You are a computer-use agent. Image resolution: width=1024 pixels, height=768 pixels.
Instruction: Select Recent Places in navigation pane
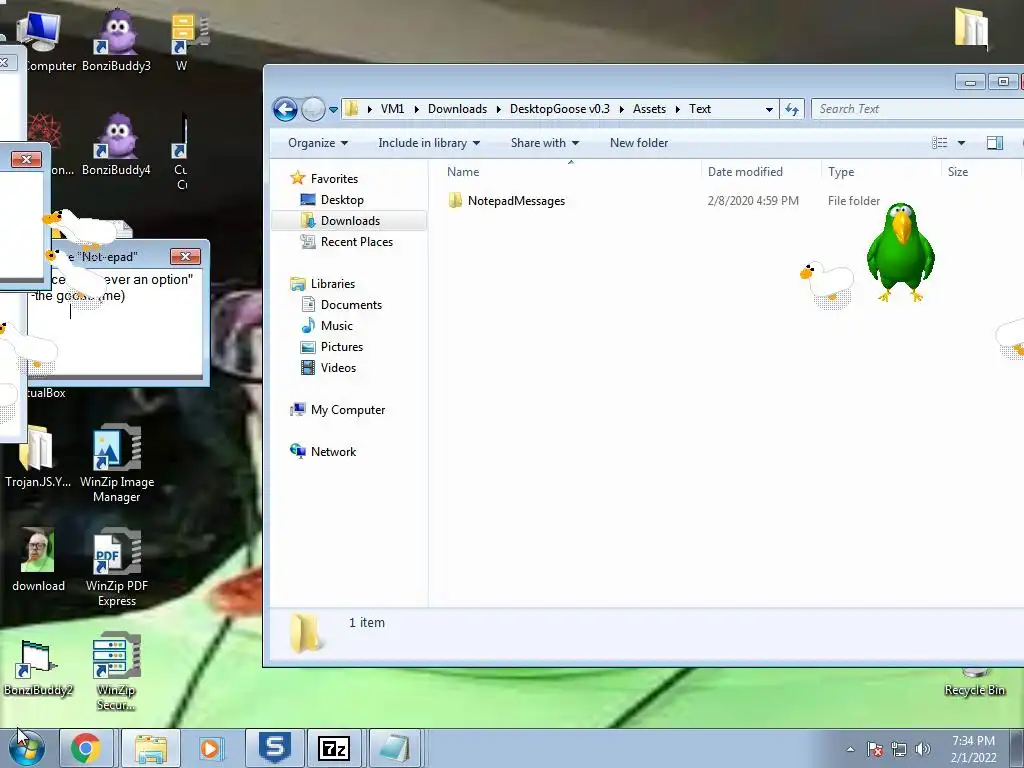pyautogui.click(x=357, y=242)
